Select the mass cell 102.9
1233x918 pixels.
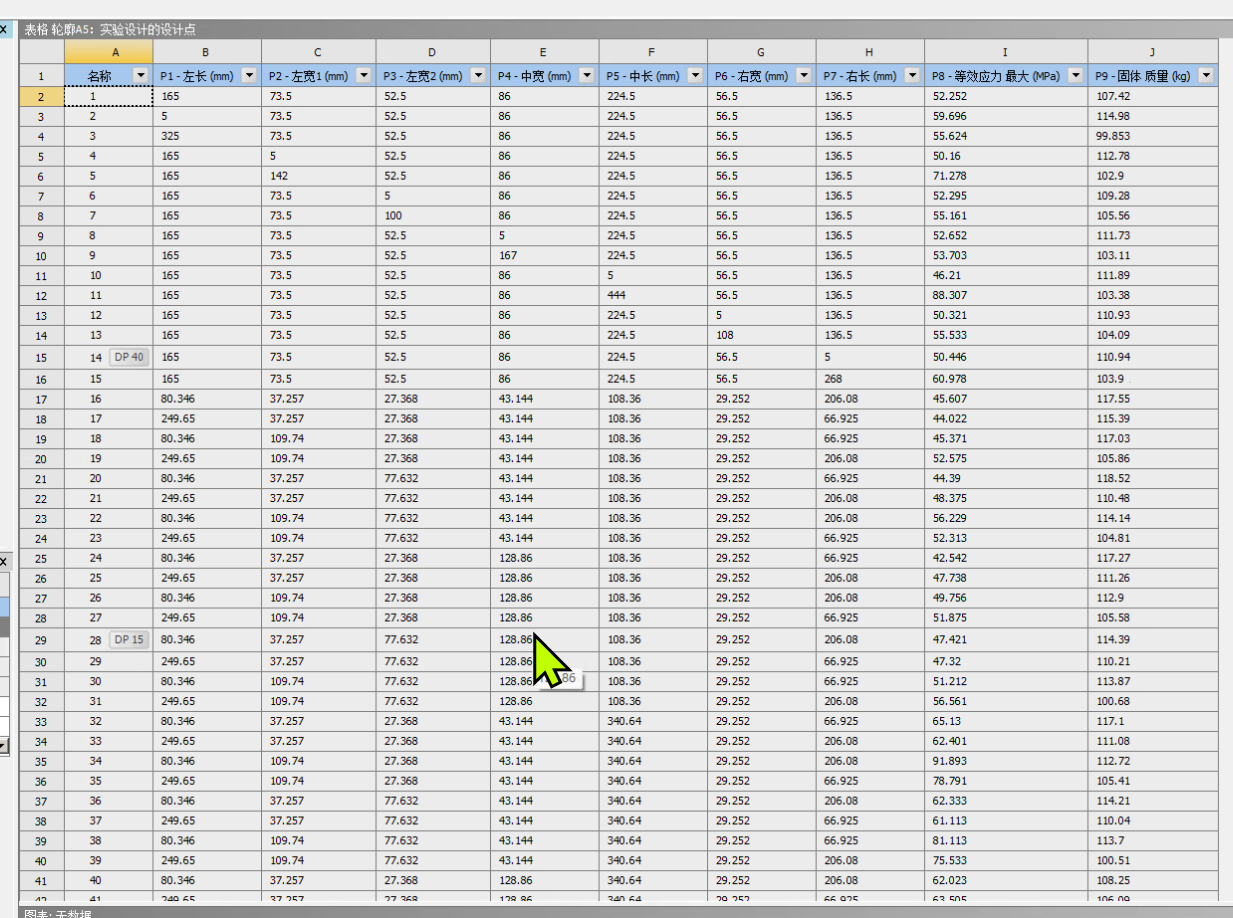(1153, 176)
